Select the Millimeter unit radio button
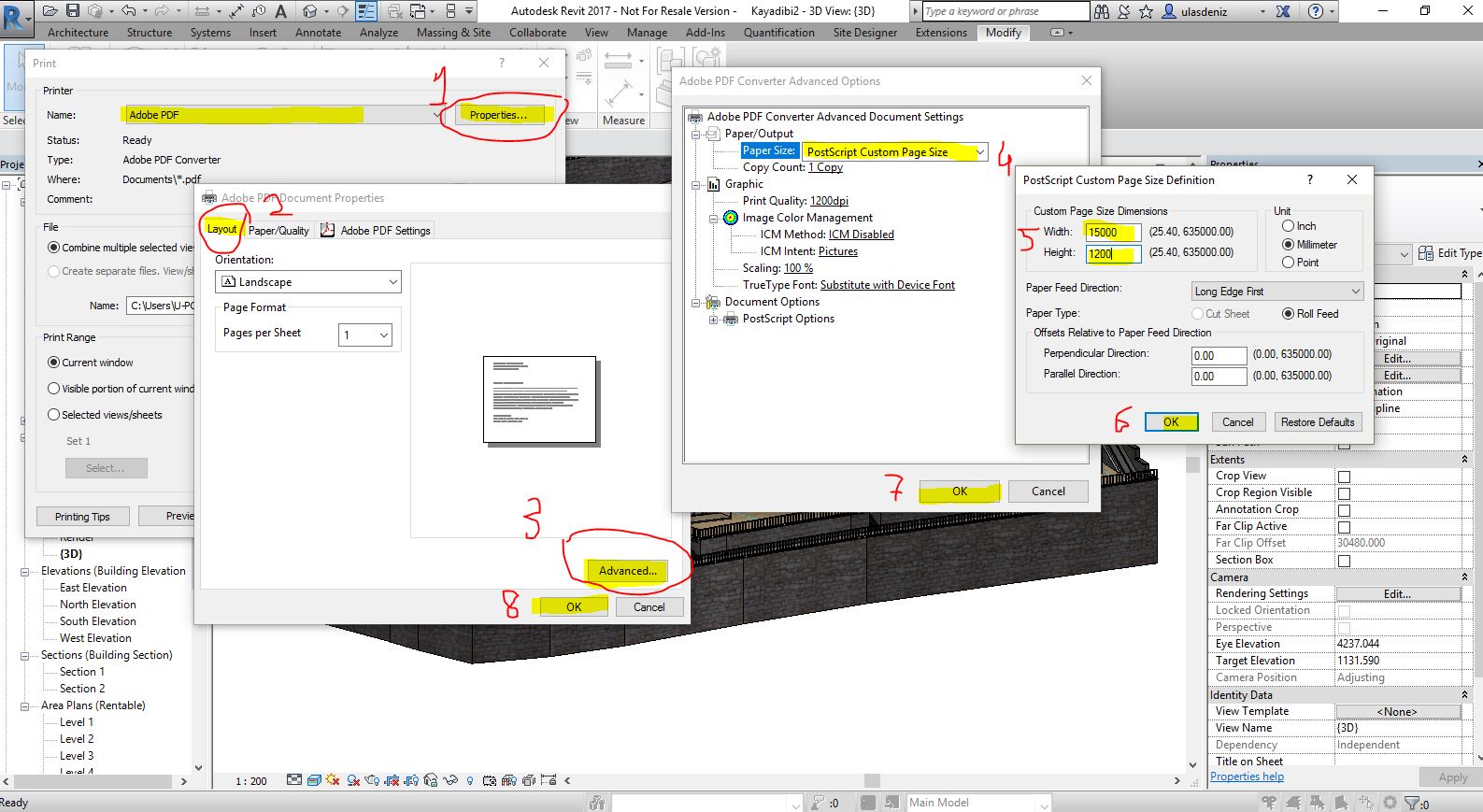Screen dimensions: 1483x812 coord(1288,245)
